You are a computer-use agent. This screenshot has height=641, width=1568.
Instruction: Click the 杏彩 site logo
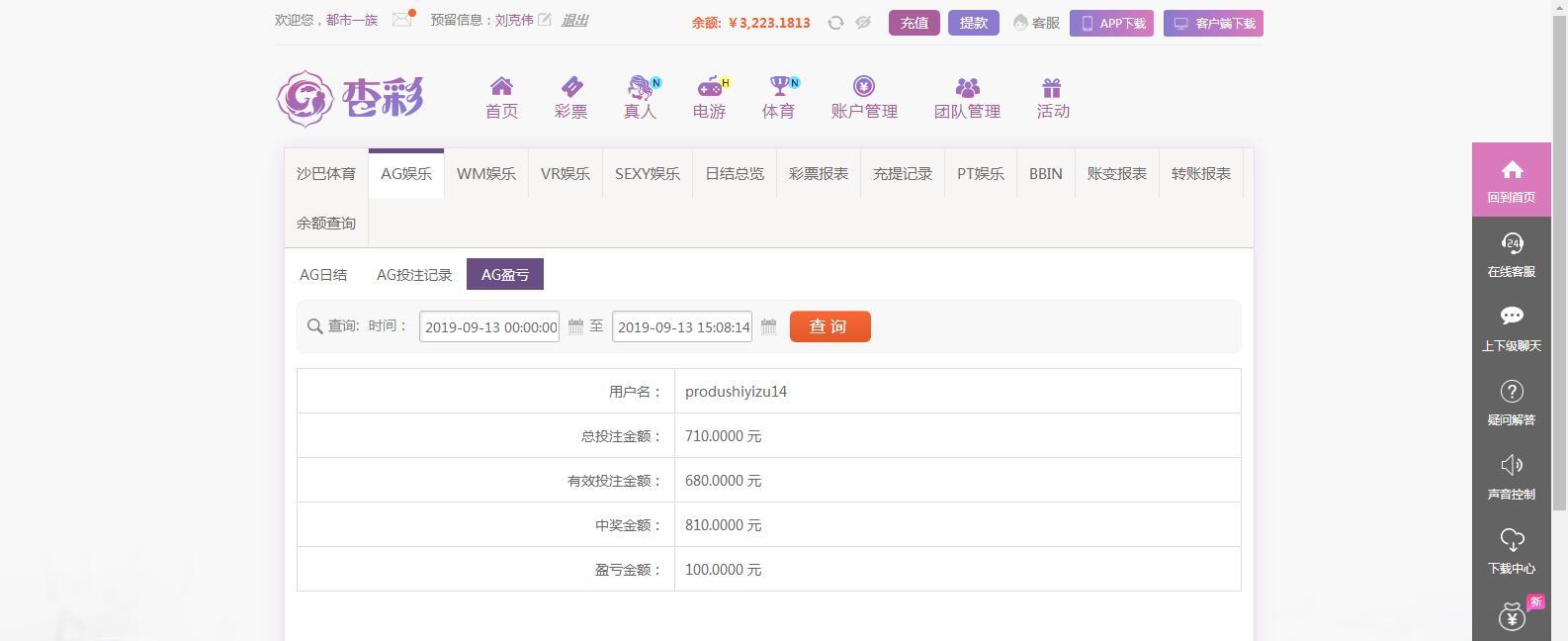350,99
